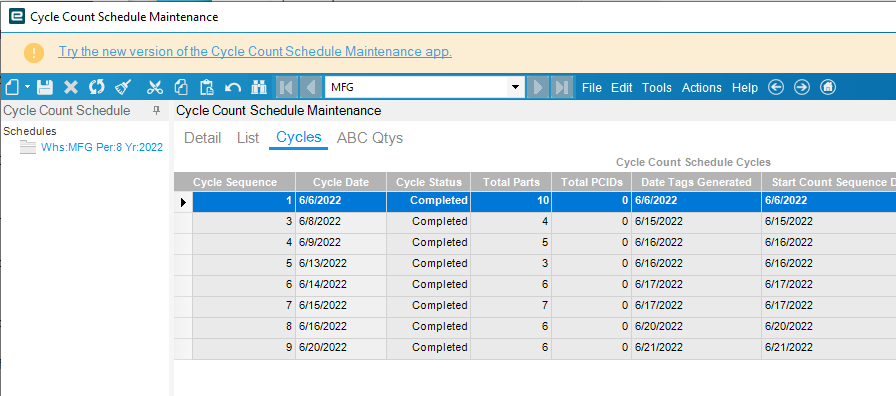Screen dimensions: 896x396
Task: Click Date Tags Generated 6/20/2022 cell
Action: tap(697, 326)
